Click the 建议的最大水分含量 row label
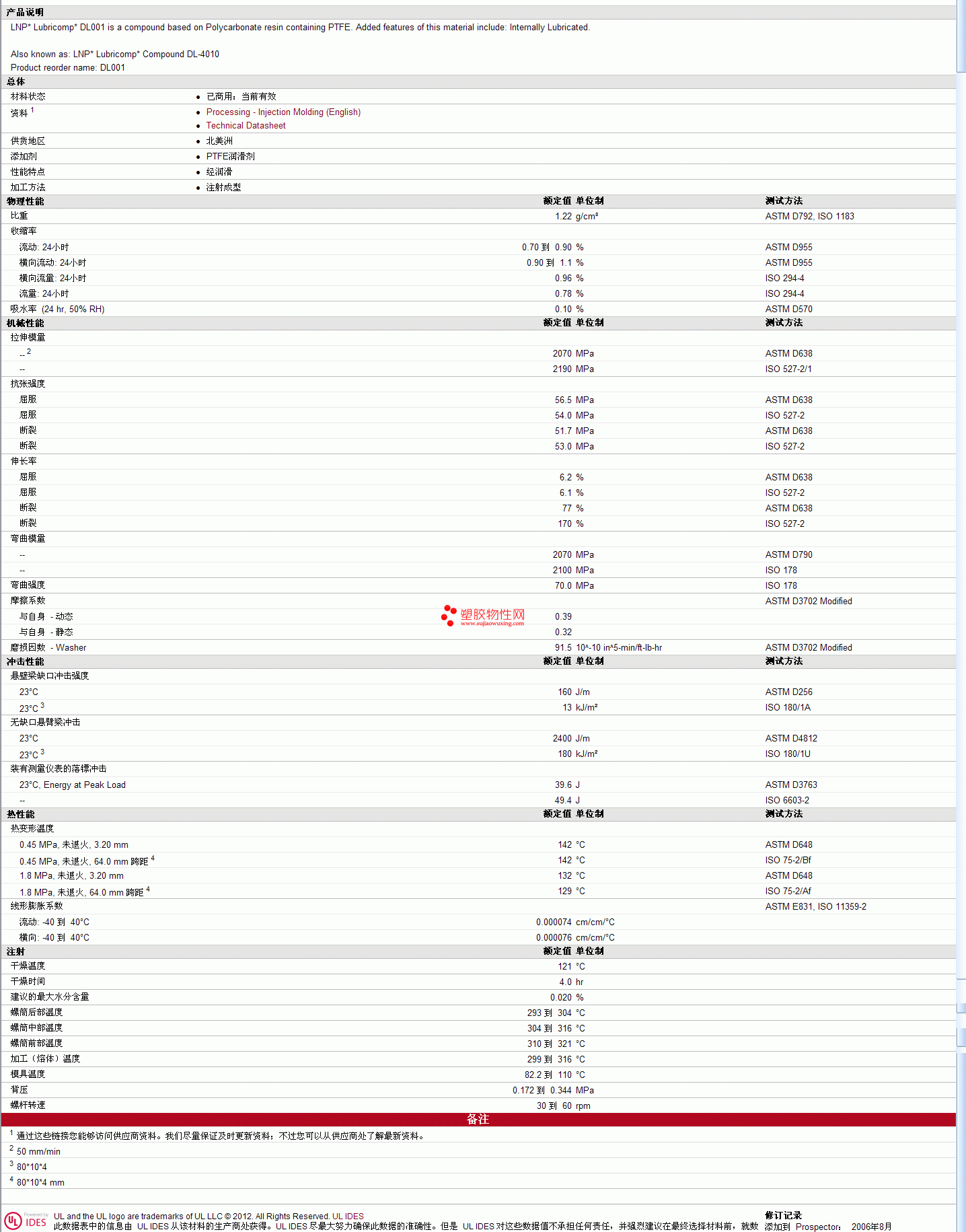This screenshot has height=1232, width=966. 50,997
